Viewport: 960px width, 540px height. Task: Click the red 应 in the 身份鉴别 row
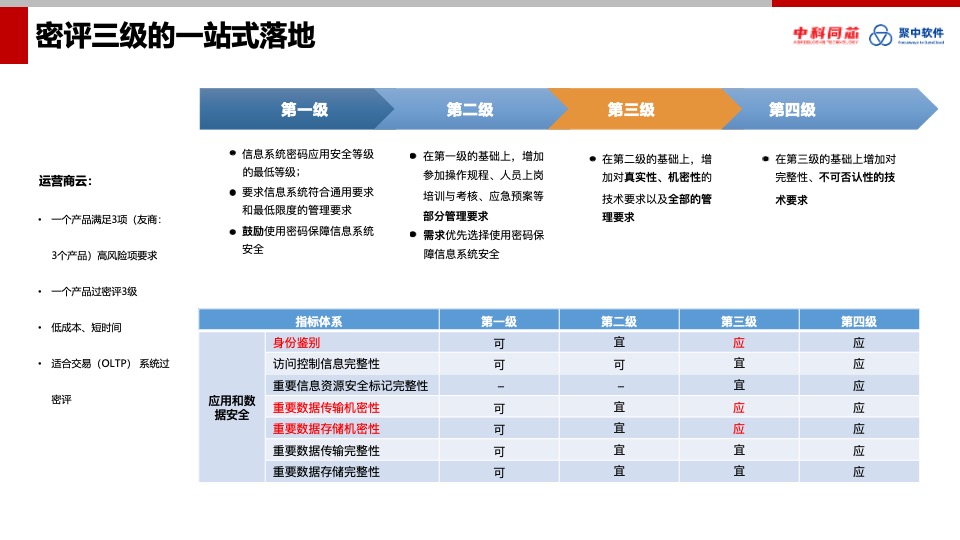point(738,343)
